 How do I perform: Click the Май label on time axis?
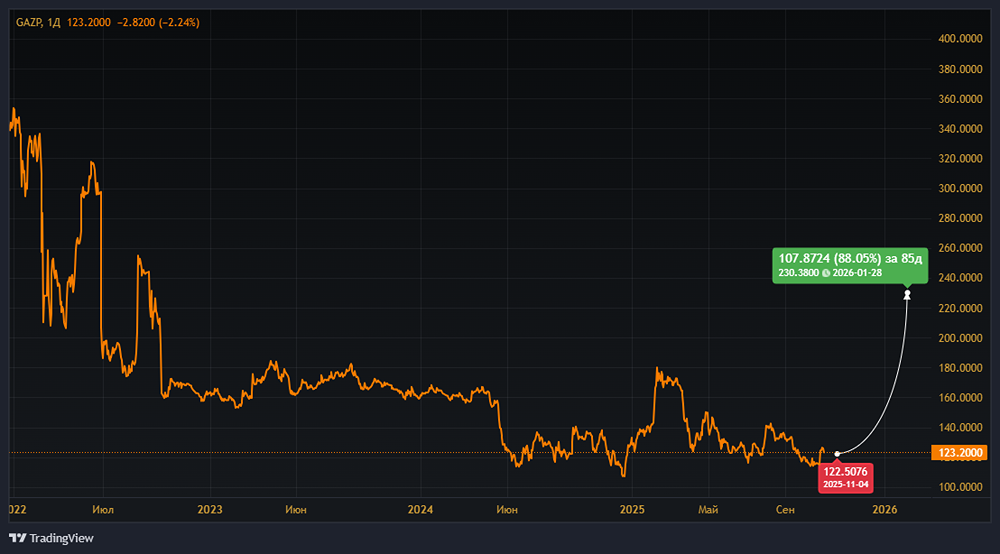[x=708, y=510]
